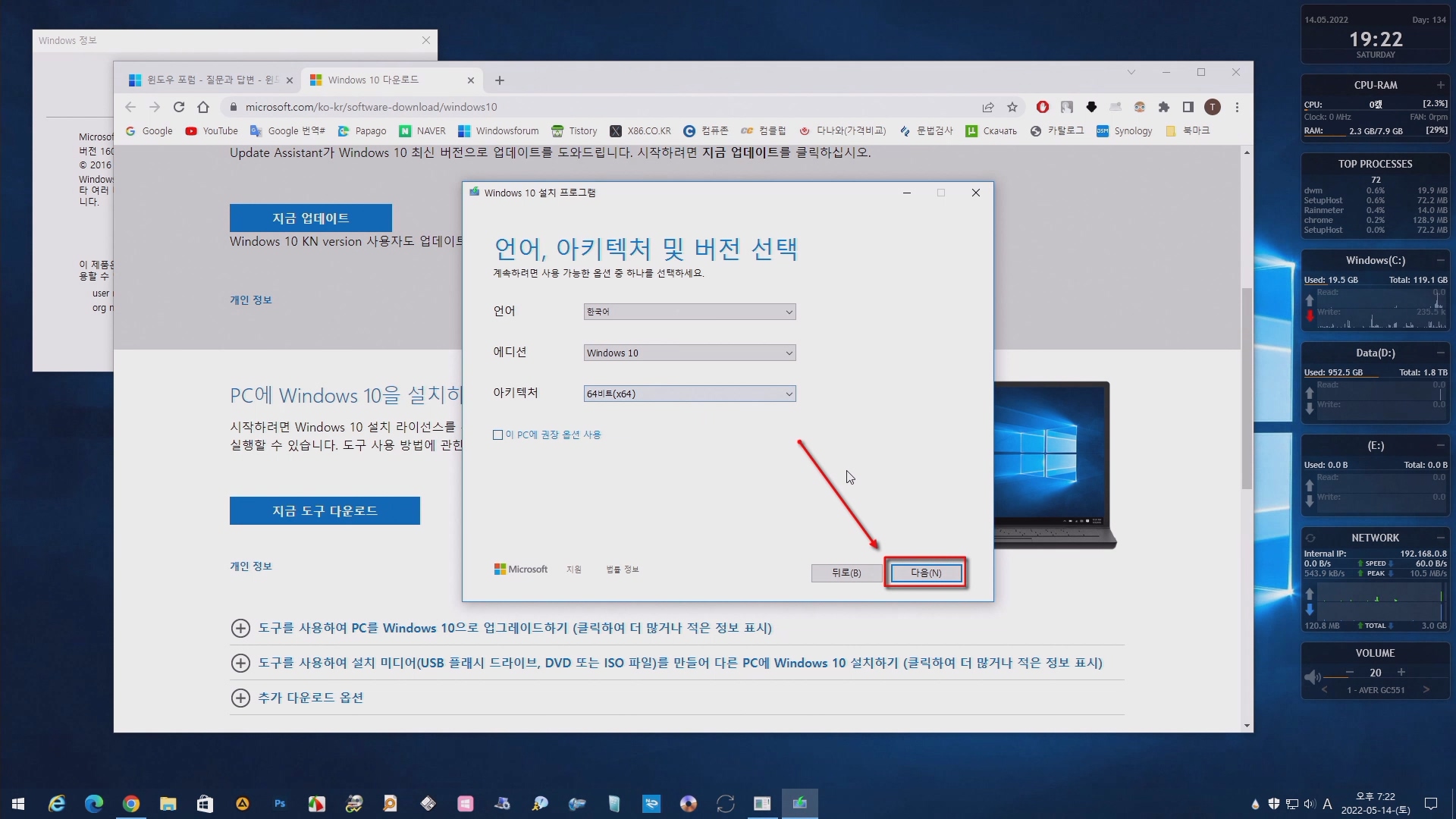Open the Synology bookmark
The width and height of the screenshot is (1456, 819).
click(x=1125, y=130)
